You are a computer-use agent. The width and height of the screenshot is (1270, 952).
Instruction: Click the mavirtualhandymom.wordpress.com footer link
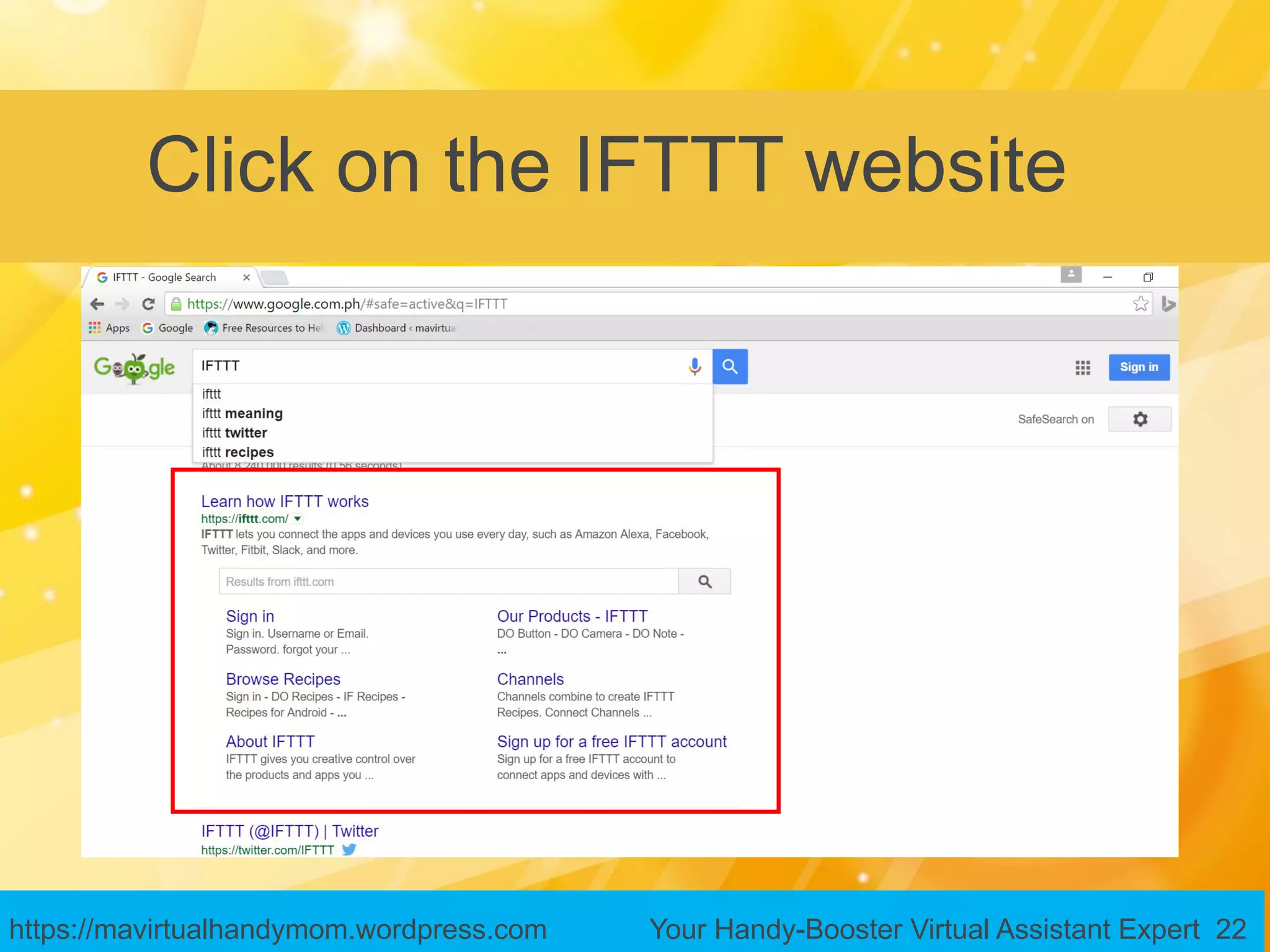278,929
